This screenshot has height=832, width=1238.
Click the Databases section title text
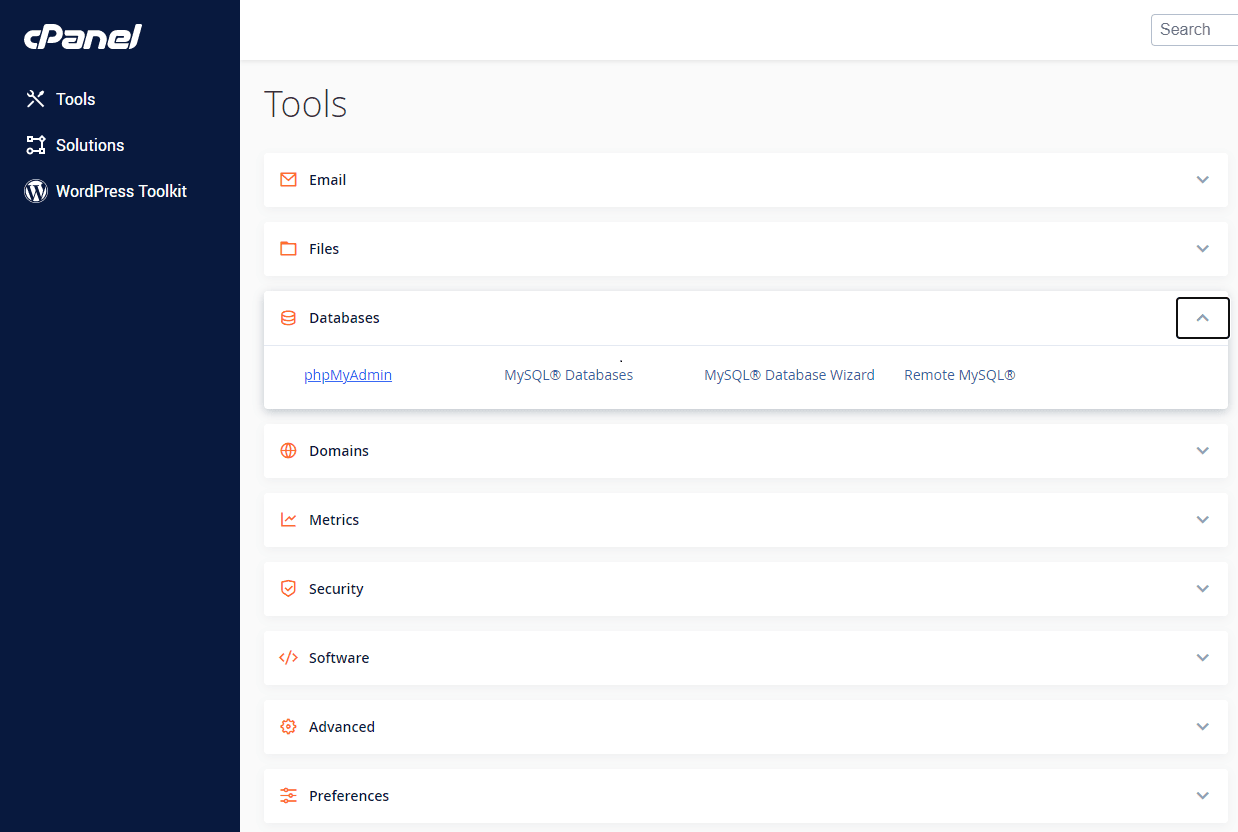tap(344, 318)
